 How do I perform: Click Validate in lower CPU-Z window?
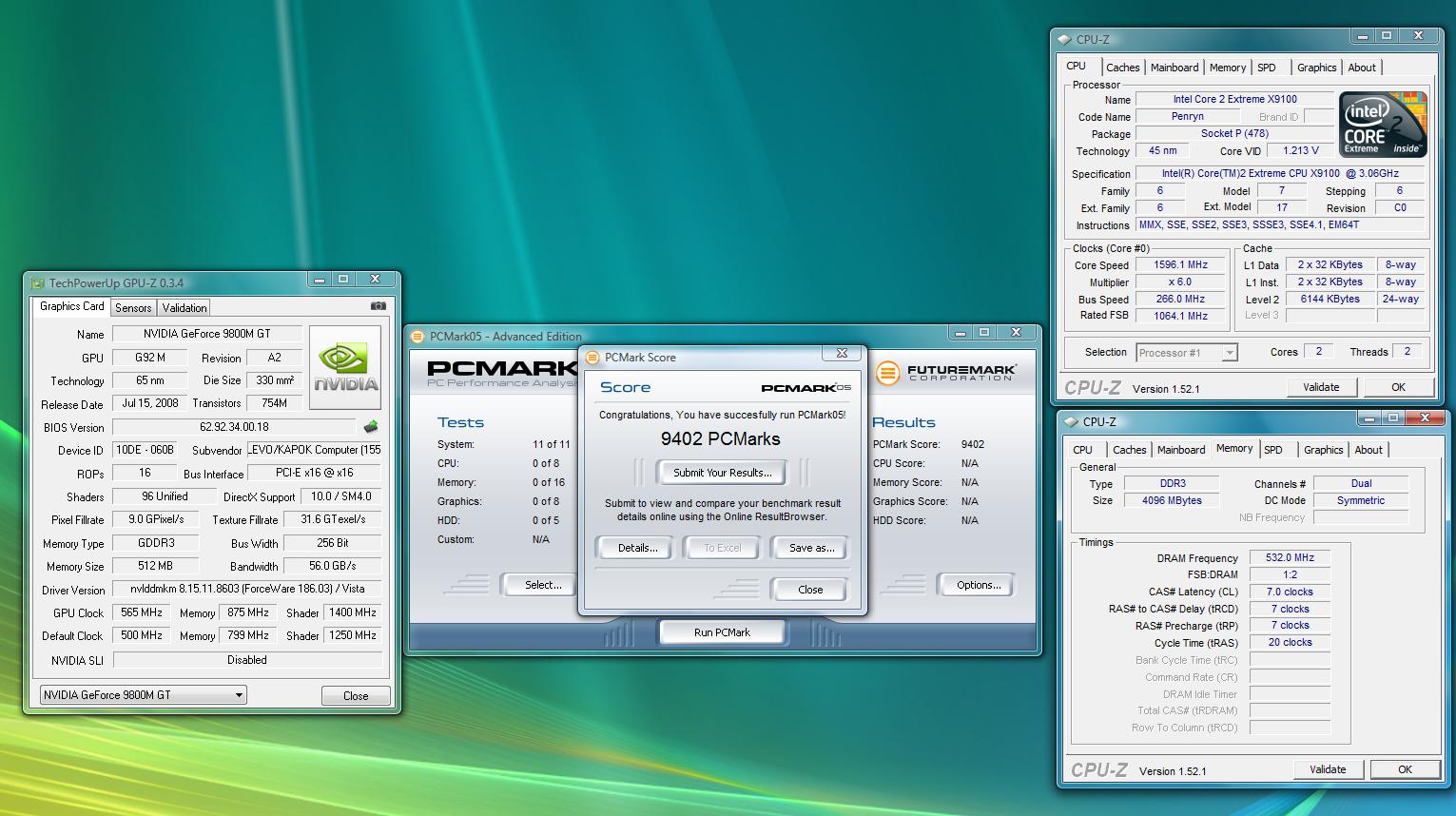coord(1328,769)
